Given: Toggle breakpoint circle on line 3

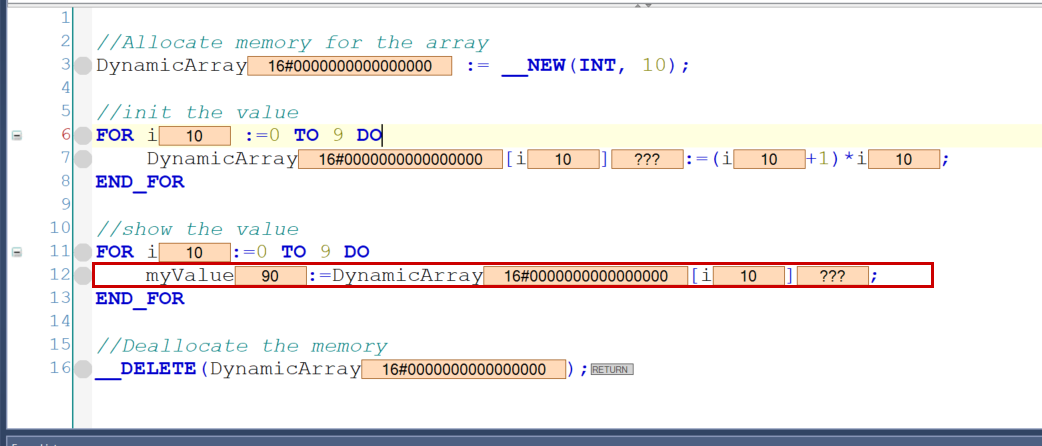Looking at the screenshot, I should 82,66.
